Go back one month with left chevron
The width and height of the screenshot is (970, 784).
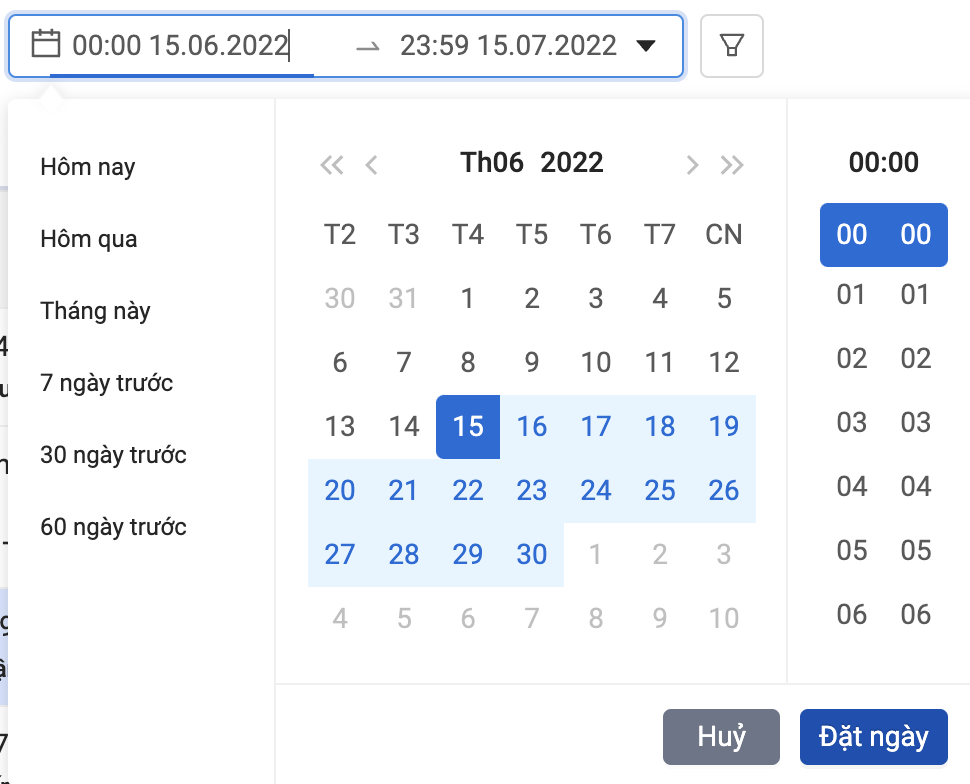pos(371,163)
